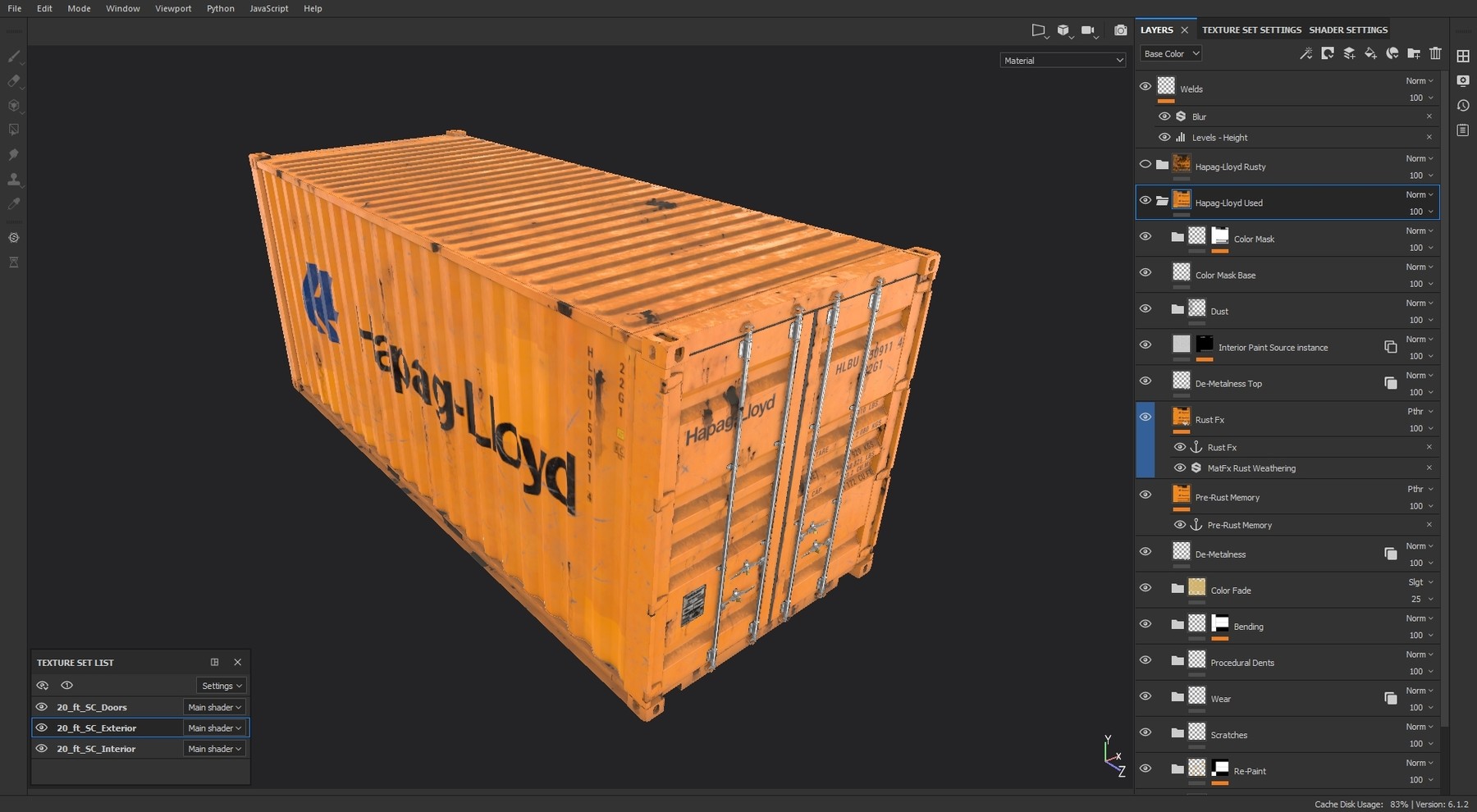Screen dimensions: 1477x812
Task: Remove the Levels - Height effect
Action: [1429, 137]
